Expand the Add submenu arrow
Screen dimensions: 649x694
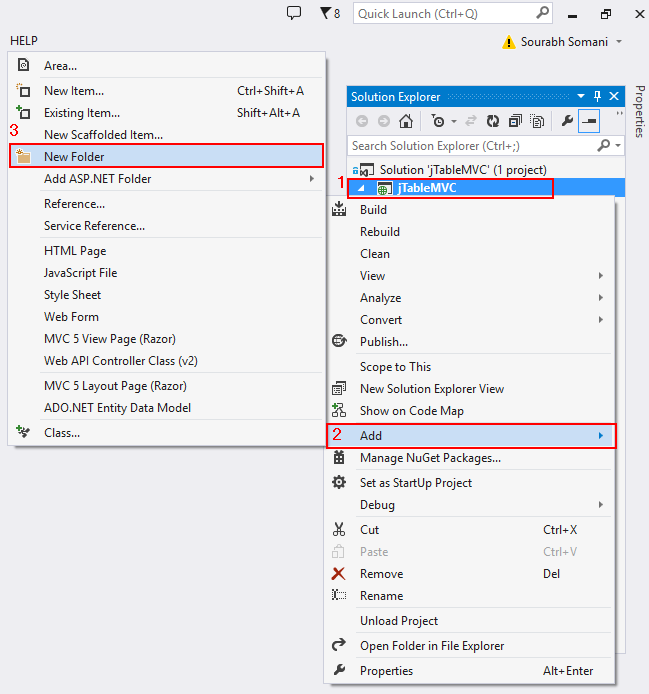tap(601, 436)
